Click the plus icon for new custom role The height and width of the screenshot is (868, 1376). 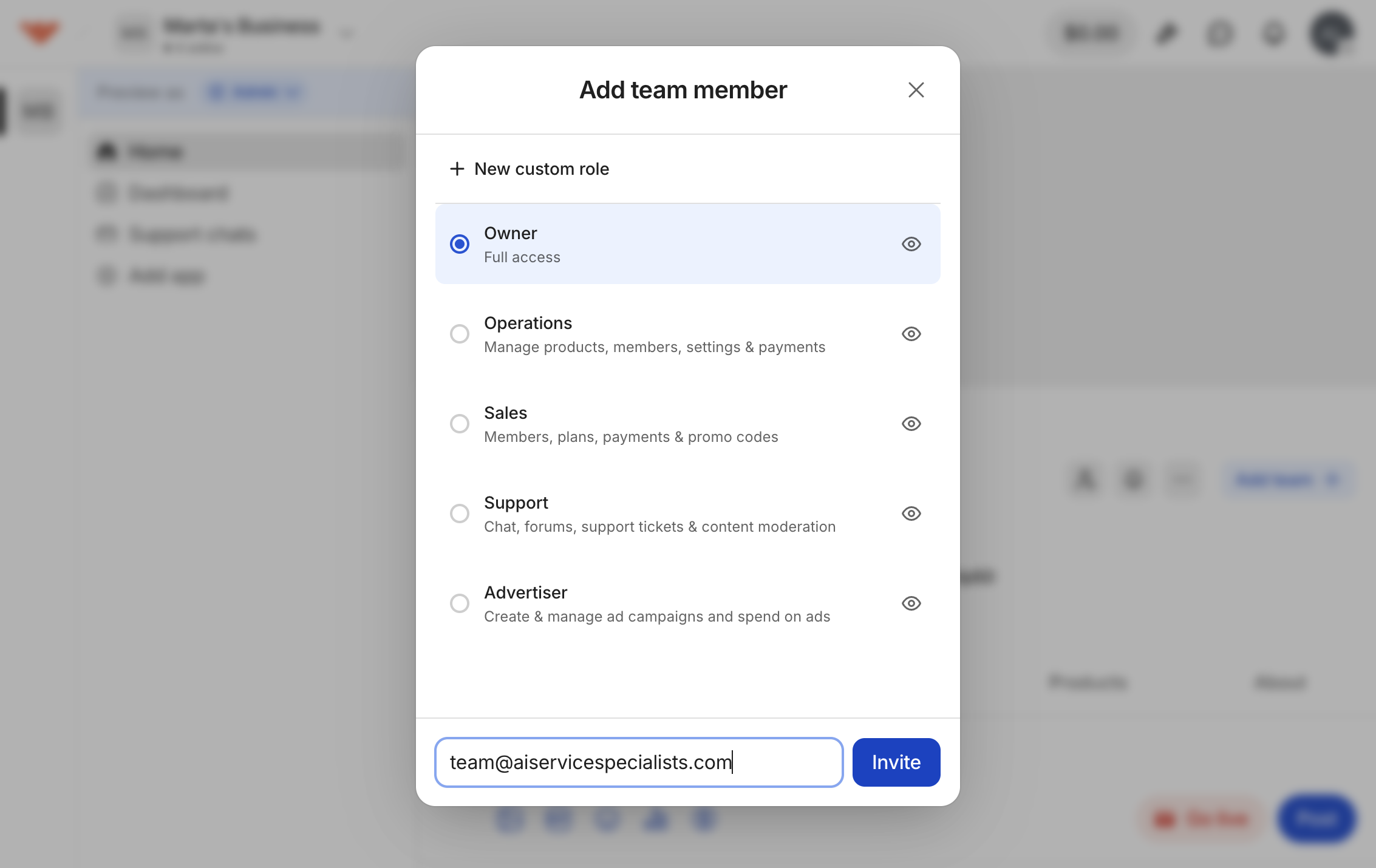[x=457, y=169]
